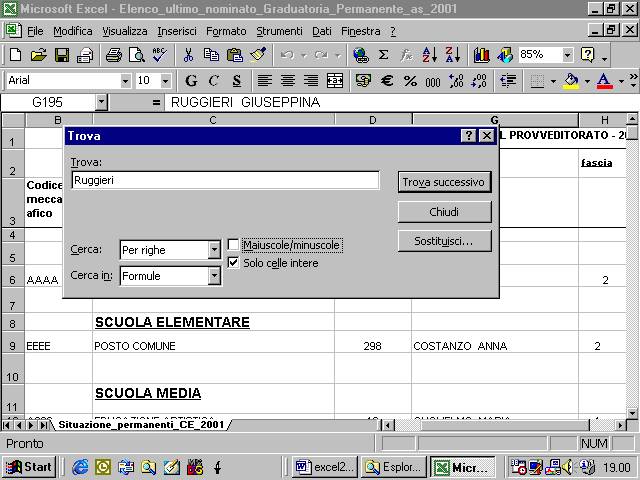
Task: Click the Trova successivo button
Action: coord(443,182)
